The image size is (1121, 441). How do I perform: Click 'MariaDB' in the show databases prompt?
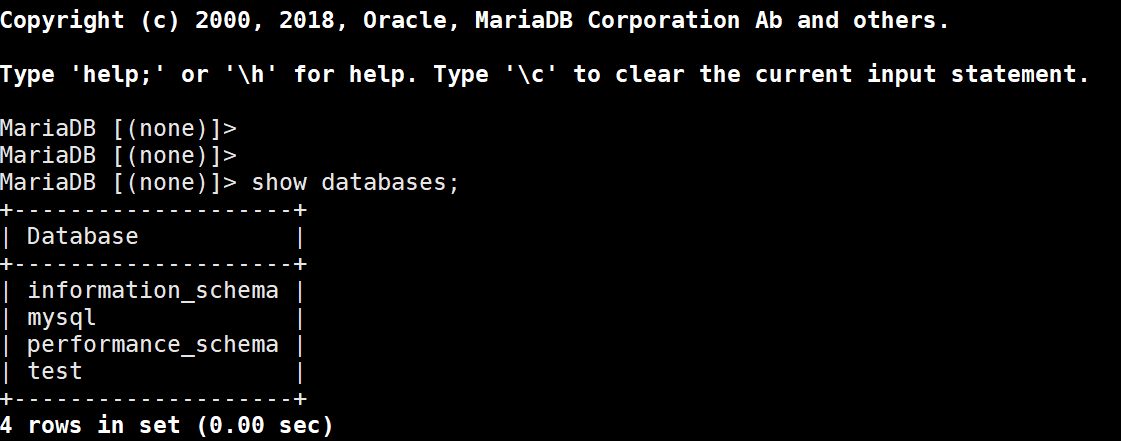pos(48,182)
